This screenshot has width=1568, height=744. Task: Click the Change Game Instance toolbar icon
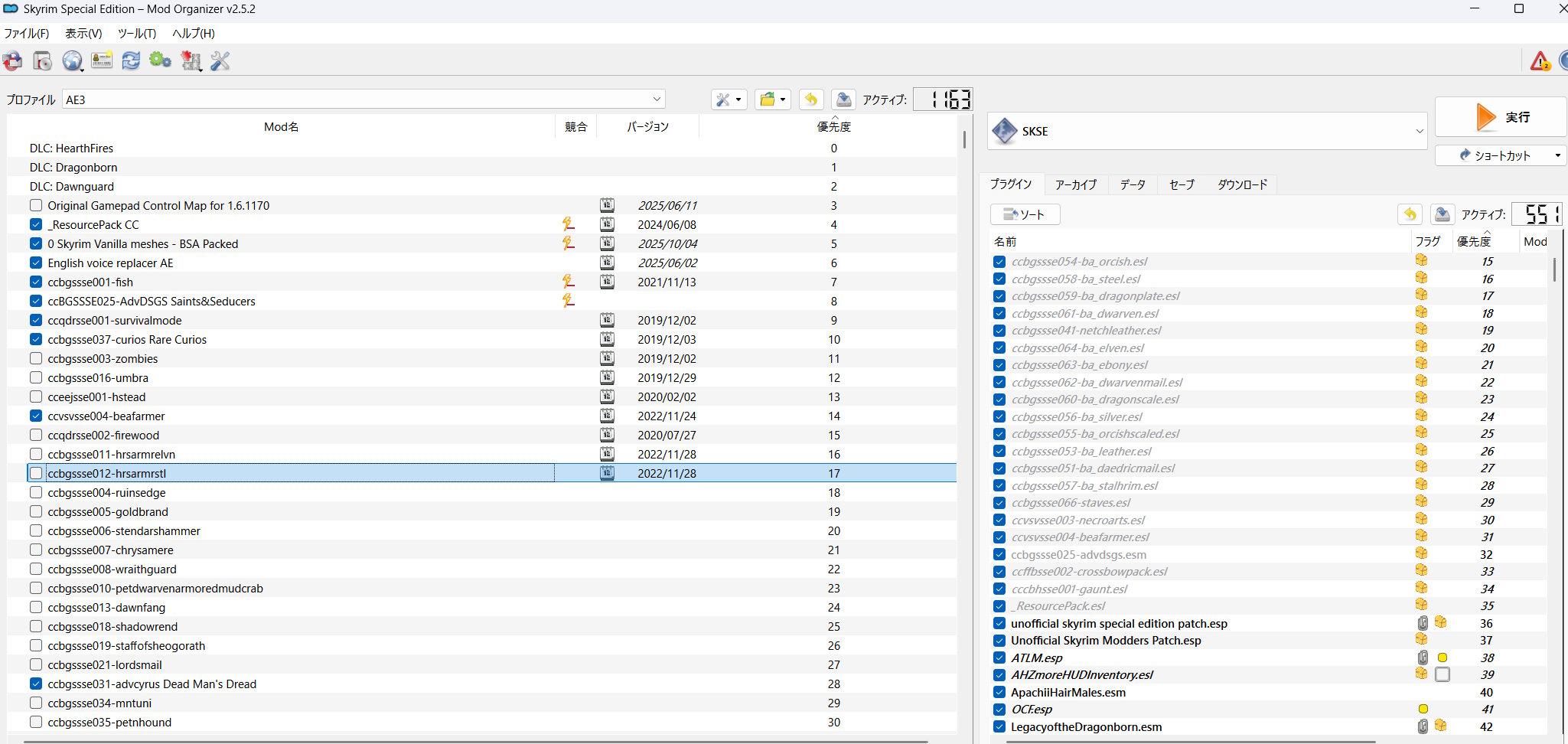coord(13,61)
